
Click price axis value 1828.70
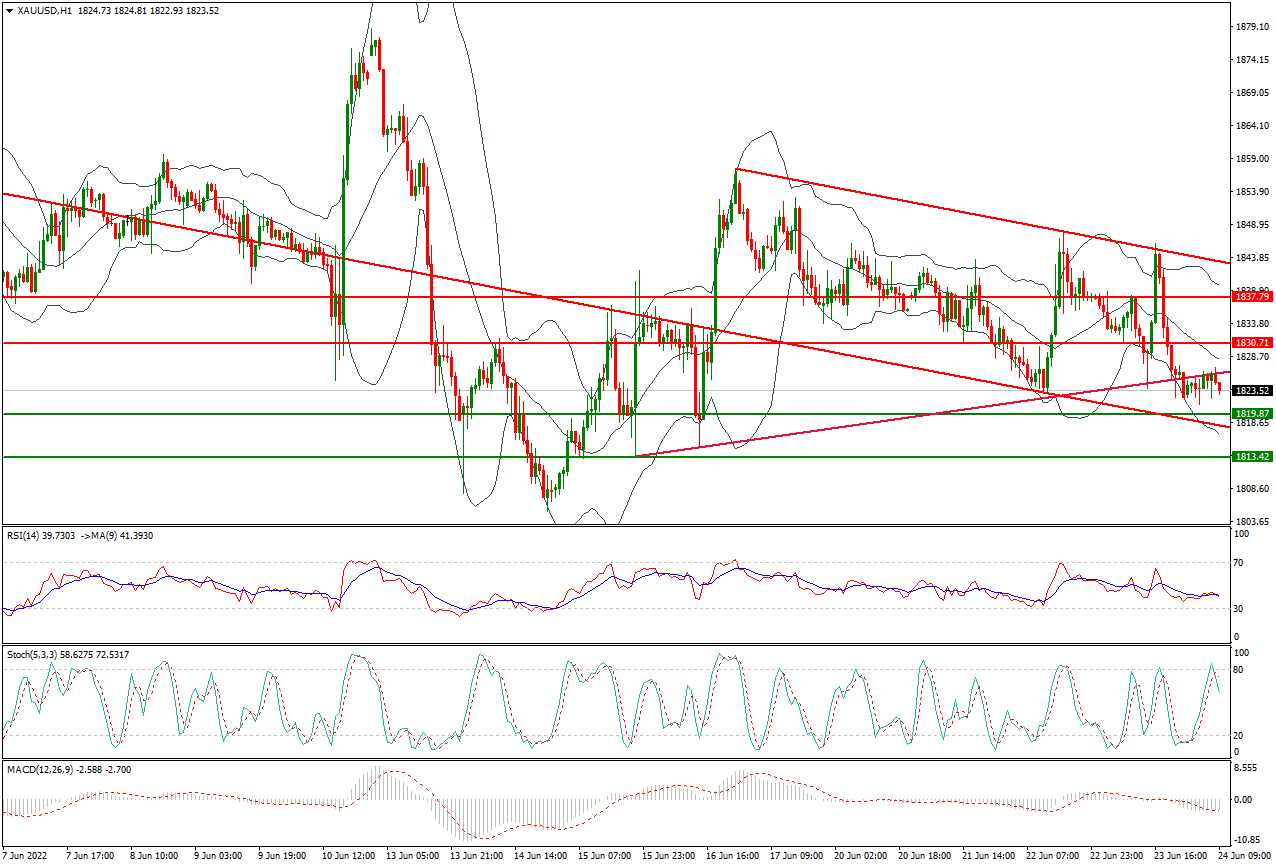click(x=1252, y=357)
